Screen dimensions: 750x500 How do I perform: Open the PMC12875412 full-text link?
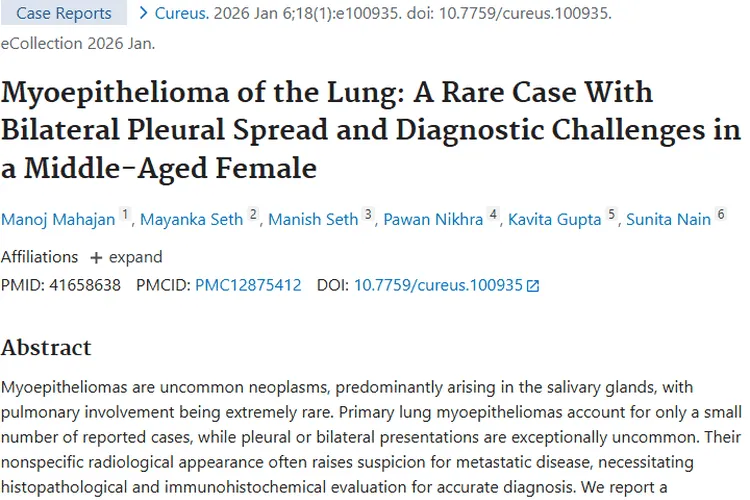[248, 285]
